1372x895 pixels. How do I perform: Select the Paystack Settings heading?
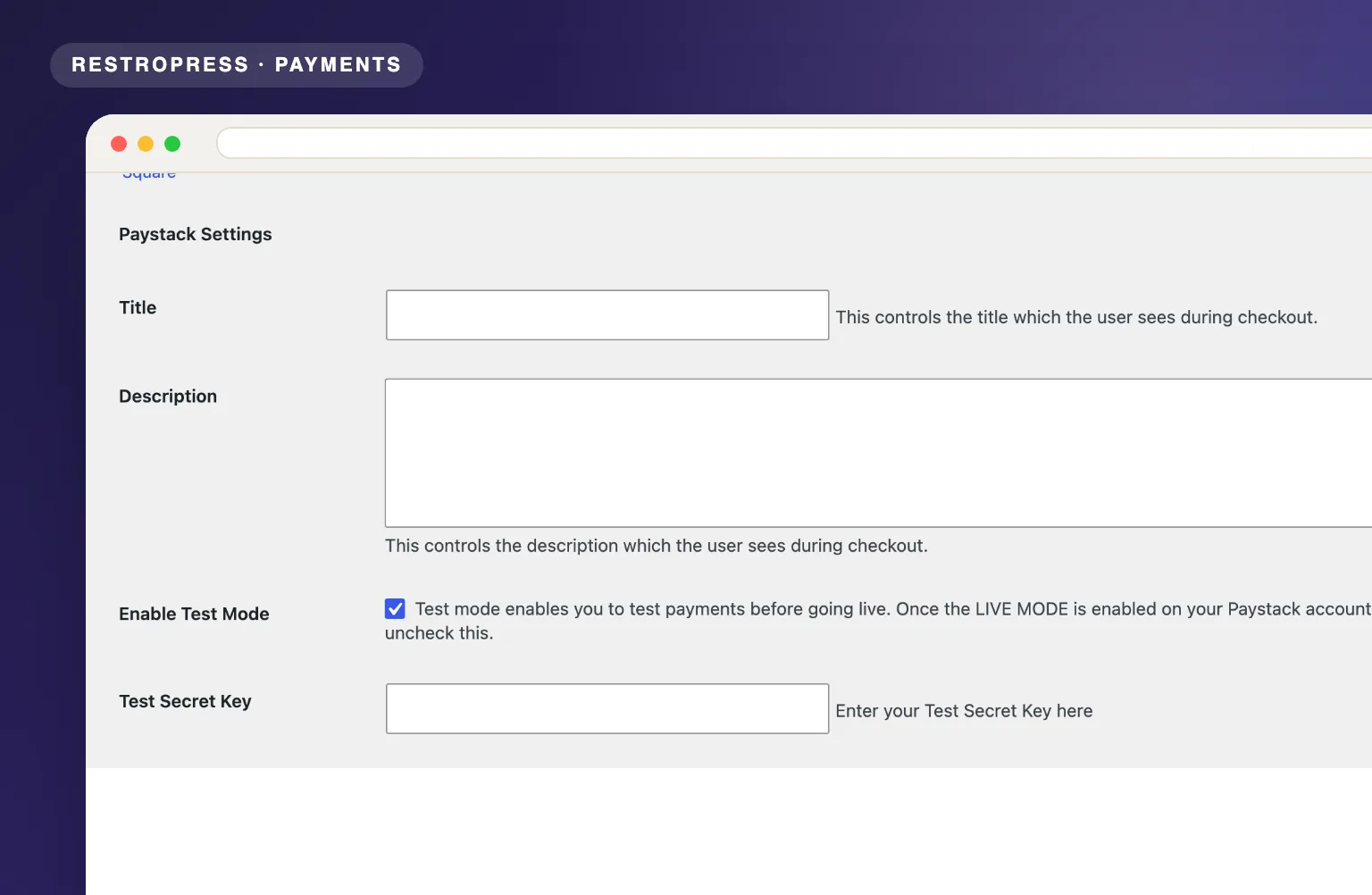coord(196,234)
